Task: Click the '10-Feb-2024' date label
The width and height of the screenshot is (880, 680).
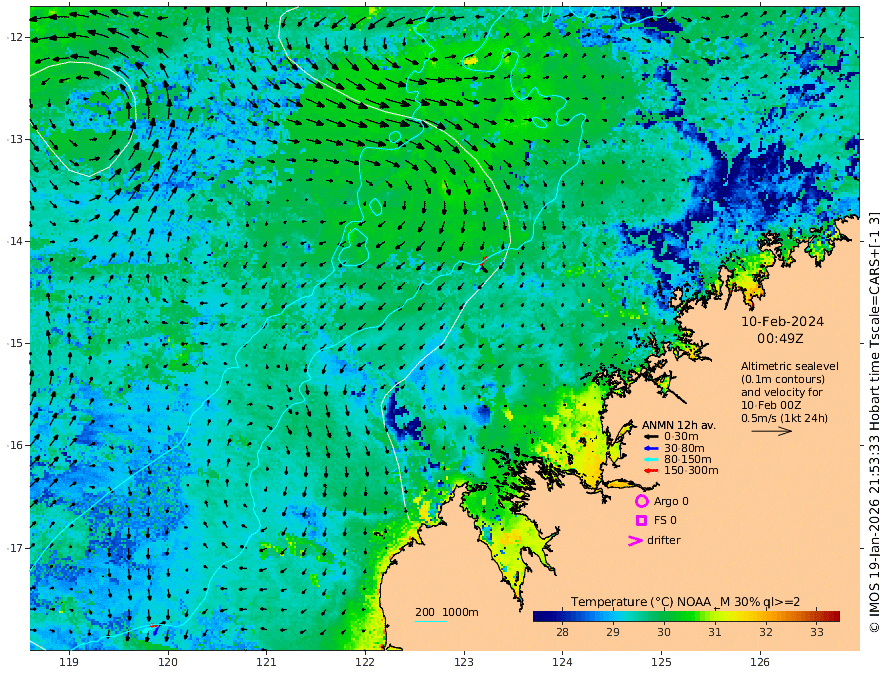Action: click(782, 321)
